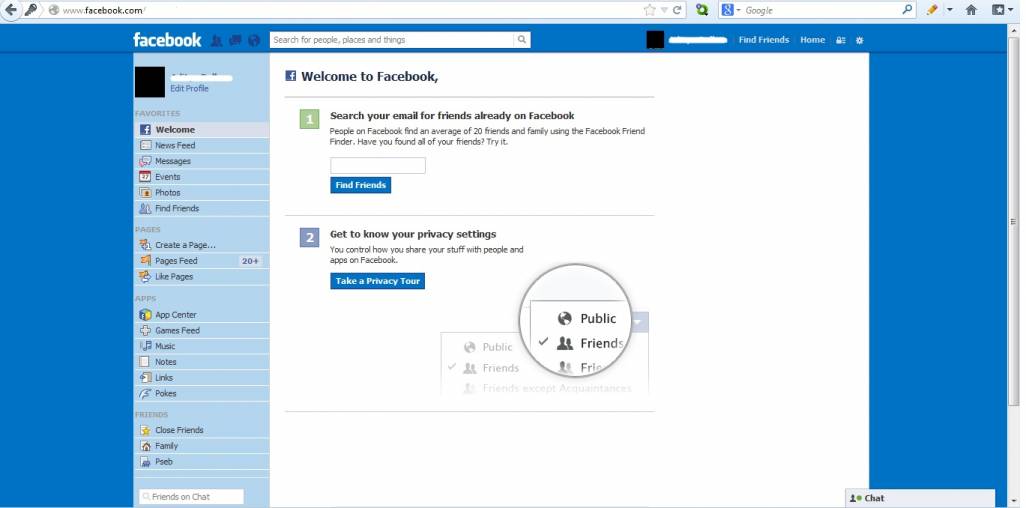
Task: Reload the page with refresh icon
Action: (x=677, y=10)
